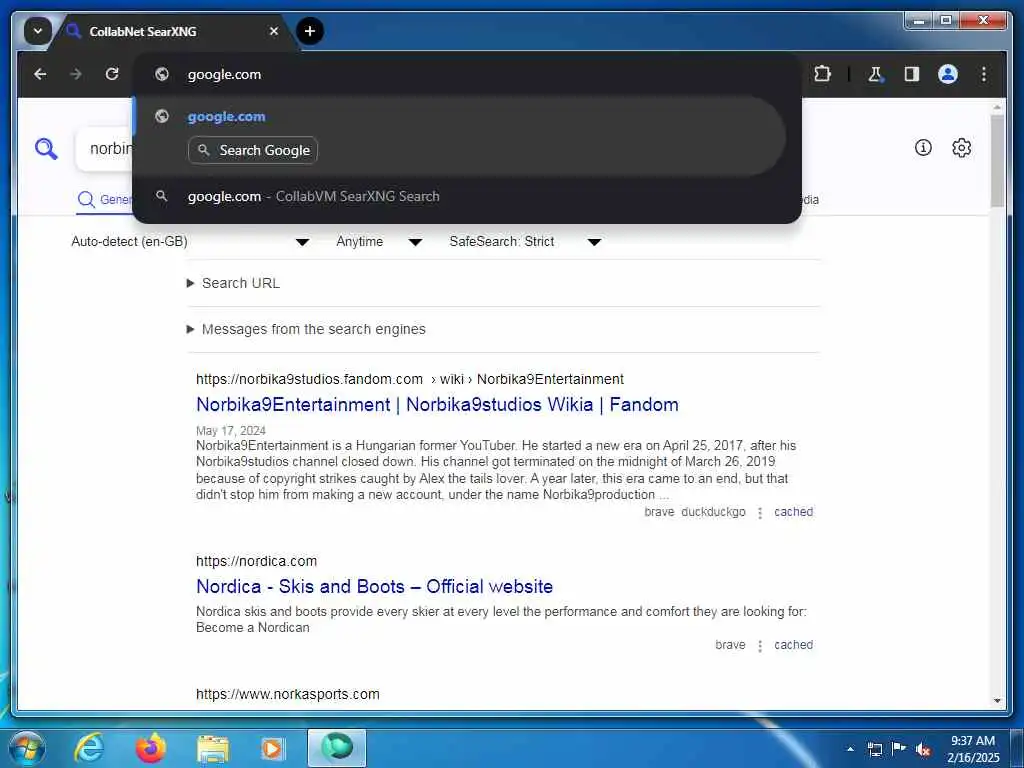Open Nordica Skis and Boots result
1024x768 pixels.
pyautogui.click(x=374, y=586)
